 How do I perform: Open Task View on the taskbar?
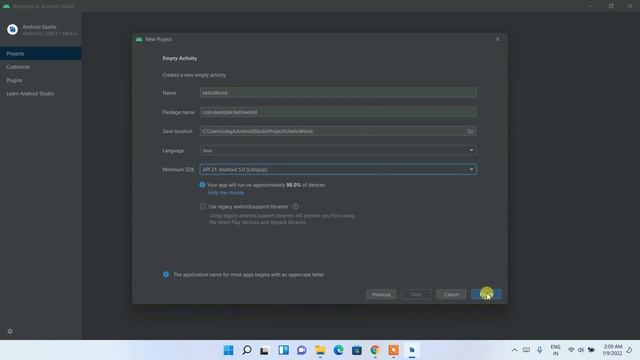(x=264, y=350)
